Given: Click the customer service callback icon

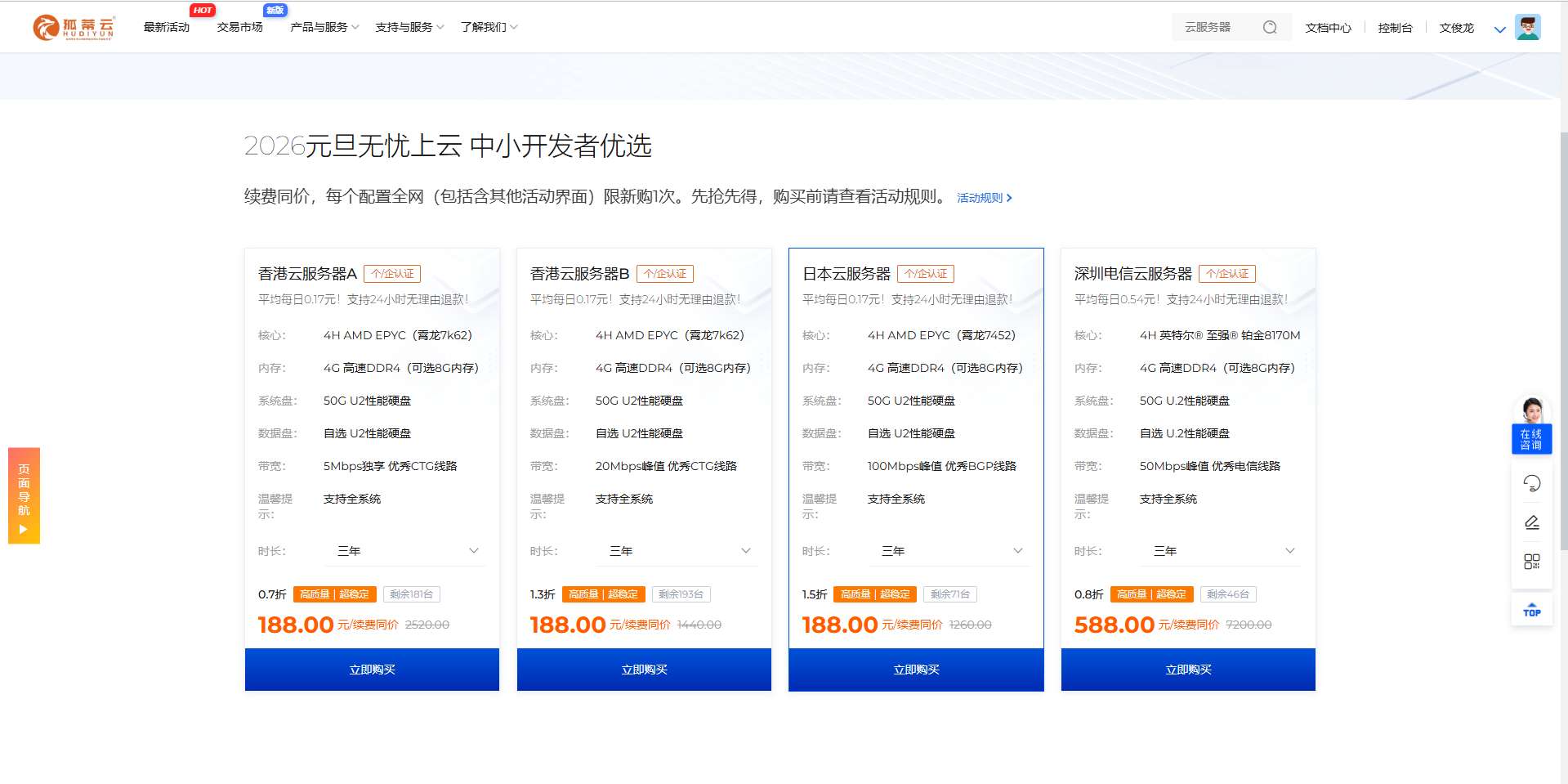Looking at the screenshot, I should [1531, 483].
